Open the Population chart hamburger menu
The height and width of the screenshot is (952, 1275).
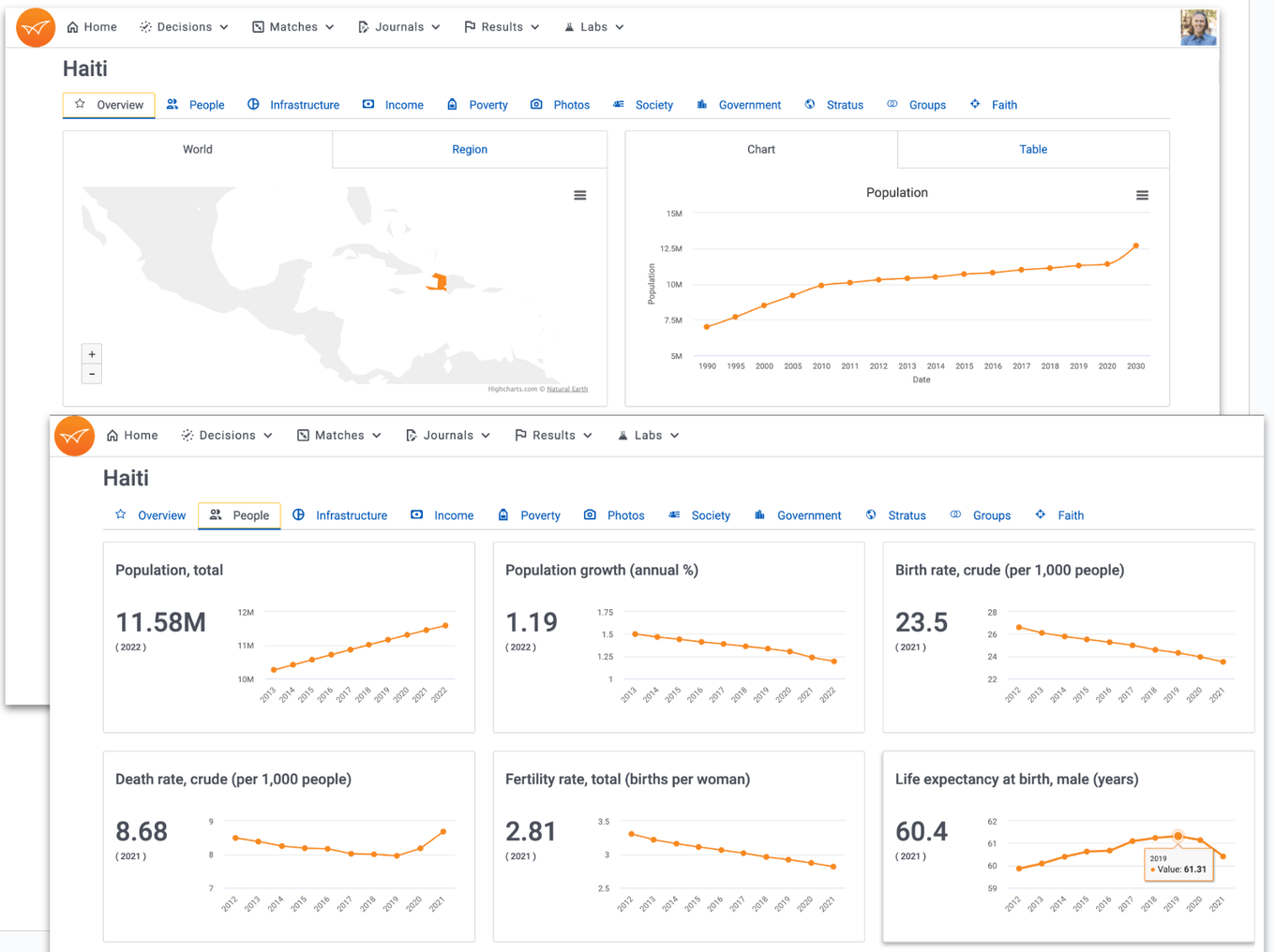1142,195
